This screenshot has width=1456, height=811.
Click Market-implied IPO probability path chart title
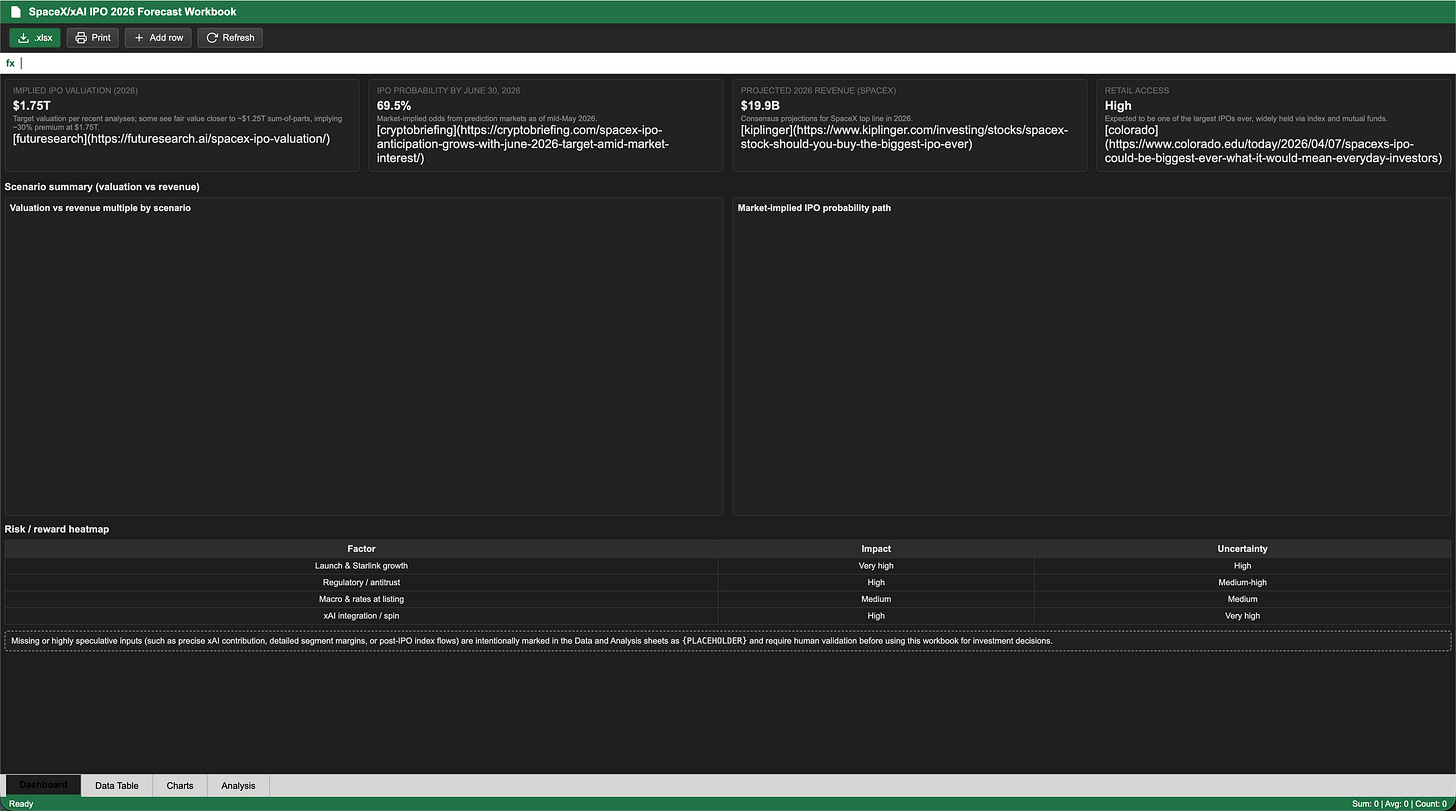tap(814, 208)
